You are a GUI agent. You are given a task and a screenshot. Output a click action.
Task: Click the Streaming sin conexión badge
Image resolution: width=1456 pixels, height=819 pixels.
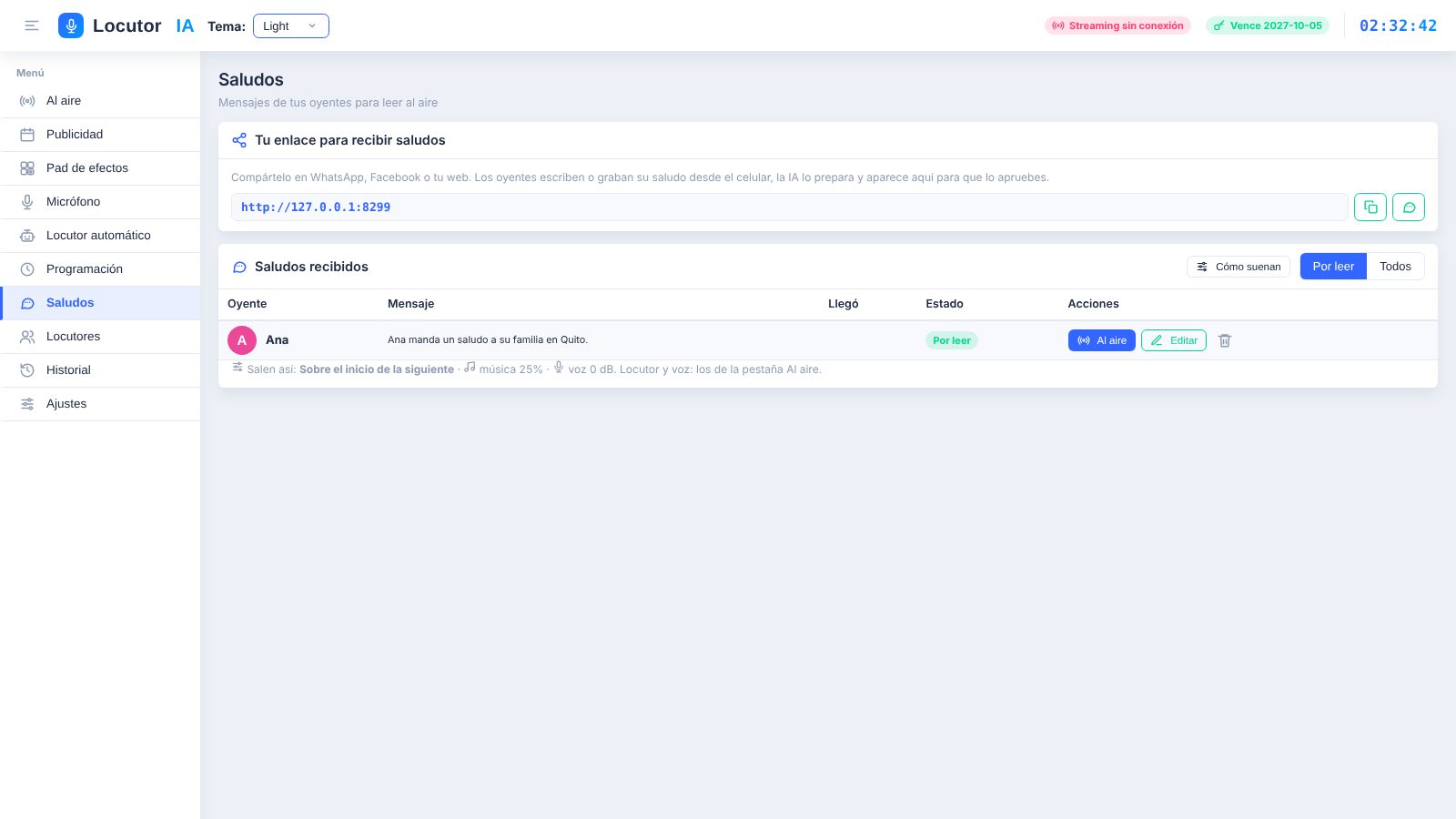pos(1117,25)
